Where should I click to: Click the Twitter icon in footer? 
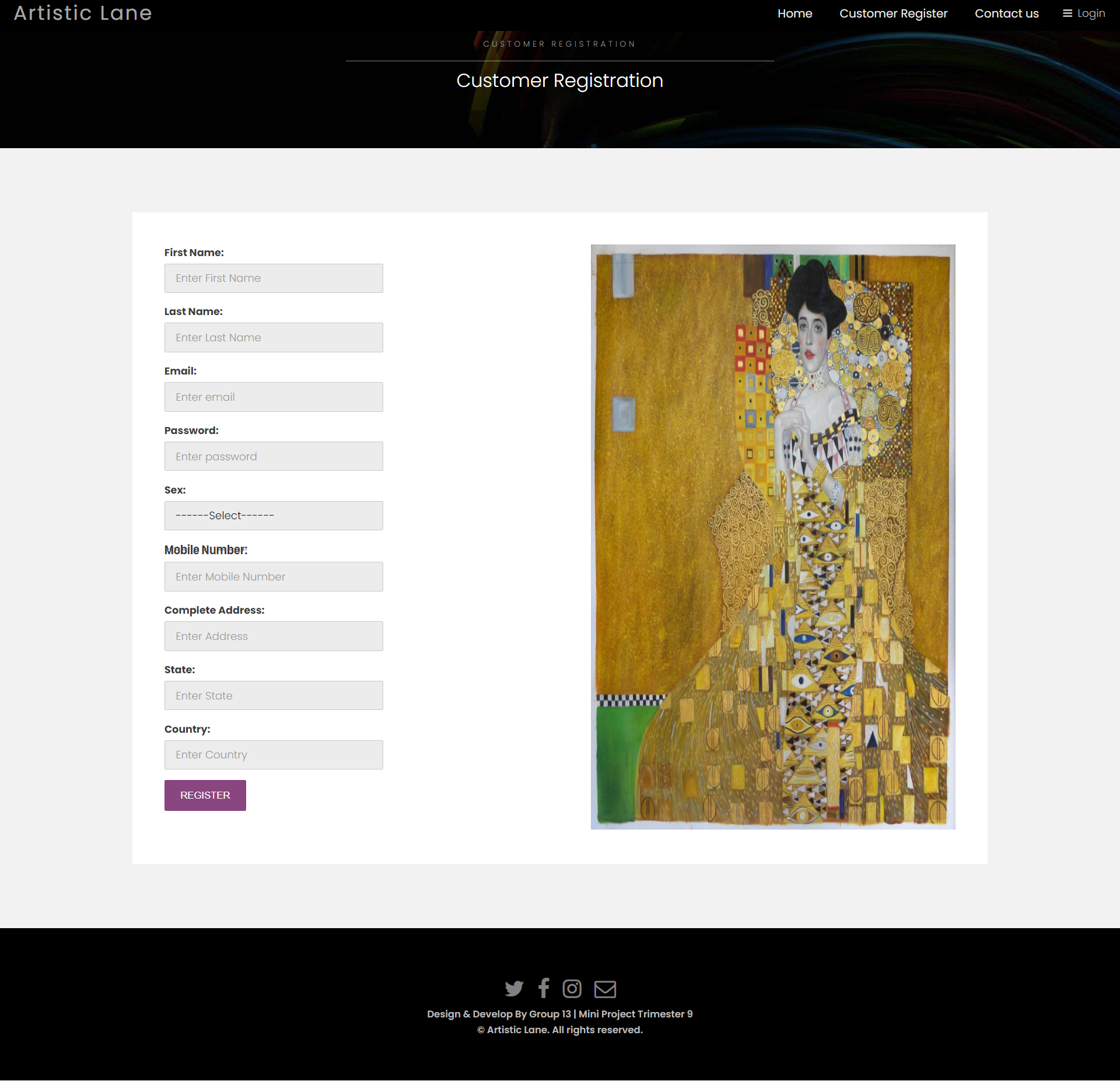tap(514, 989)
